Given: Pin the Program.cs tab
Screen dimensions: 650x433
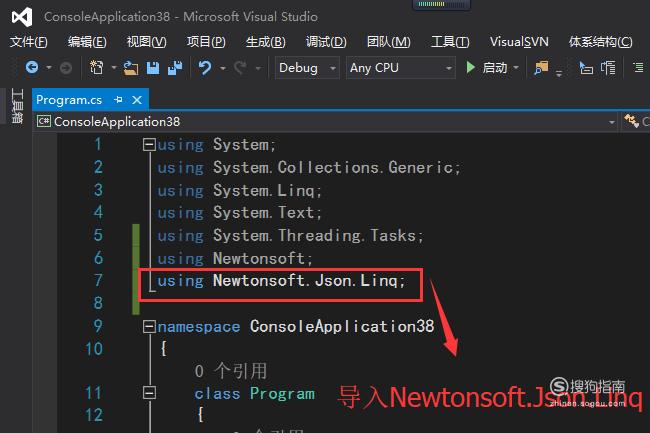Looking at the screenshot, I should [118, 99].
